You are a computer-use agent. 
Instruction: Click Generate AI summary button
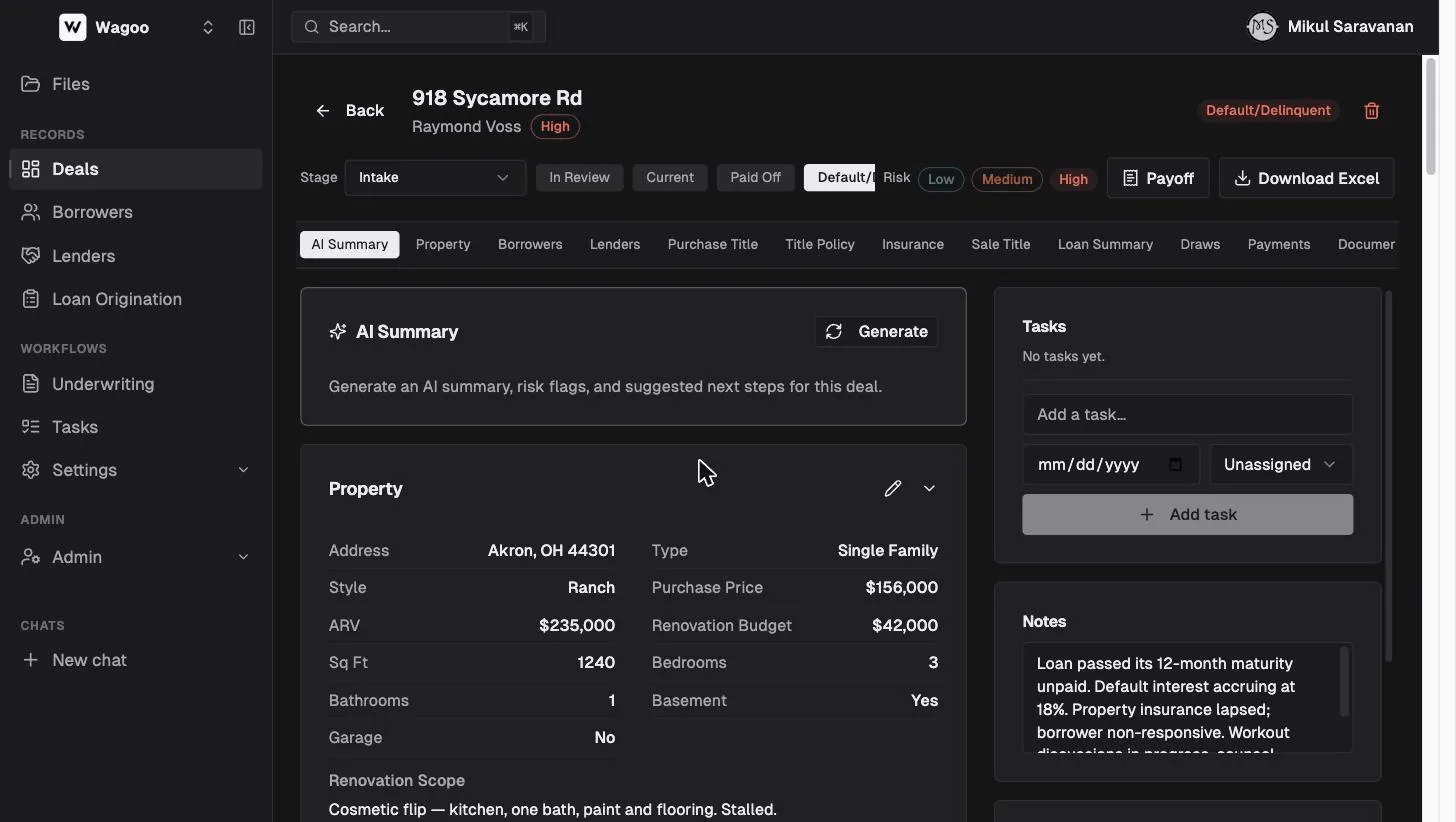coord(877,332)
